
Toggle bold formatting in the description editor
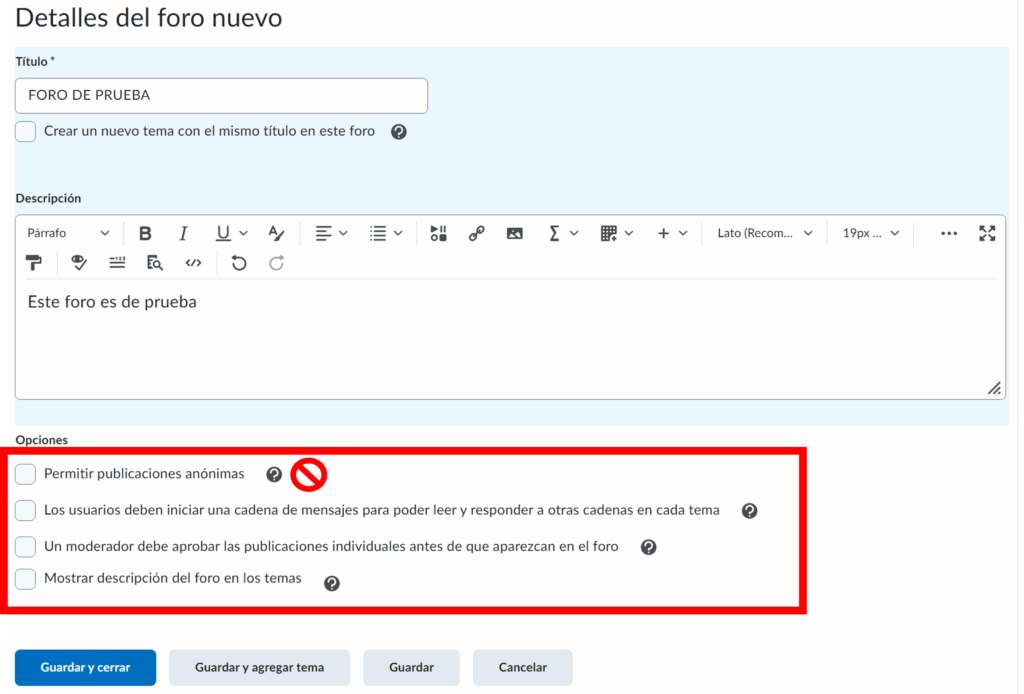click(x=145, y=233)
